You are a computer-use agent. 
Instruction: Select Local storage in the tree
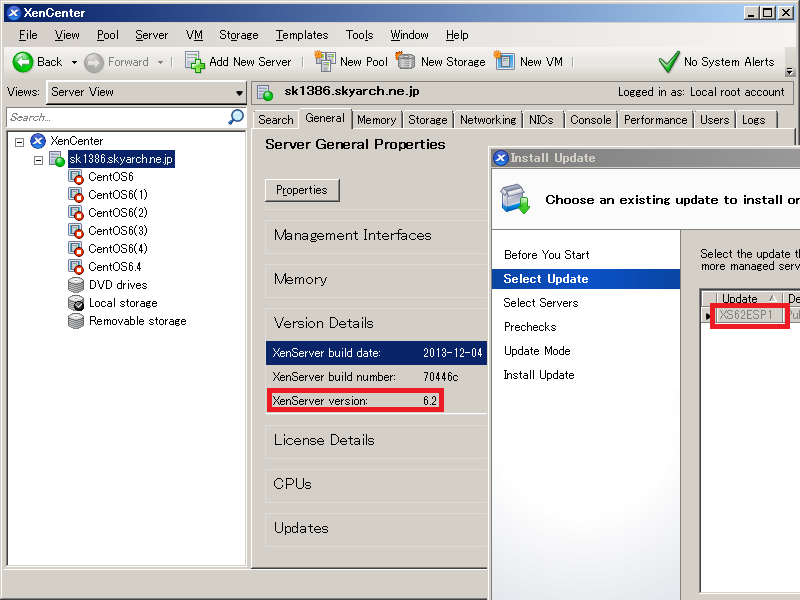pos(123,303)
